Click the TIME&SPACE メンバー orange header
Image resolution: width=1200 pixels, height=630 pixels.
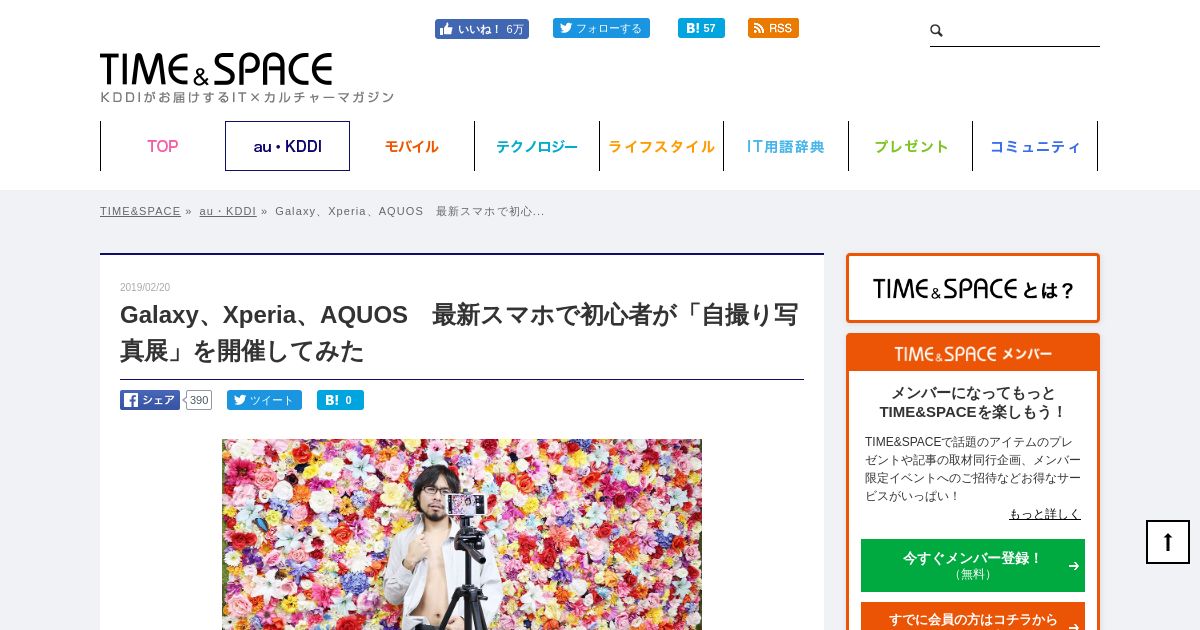tap(973, 353)
